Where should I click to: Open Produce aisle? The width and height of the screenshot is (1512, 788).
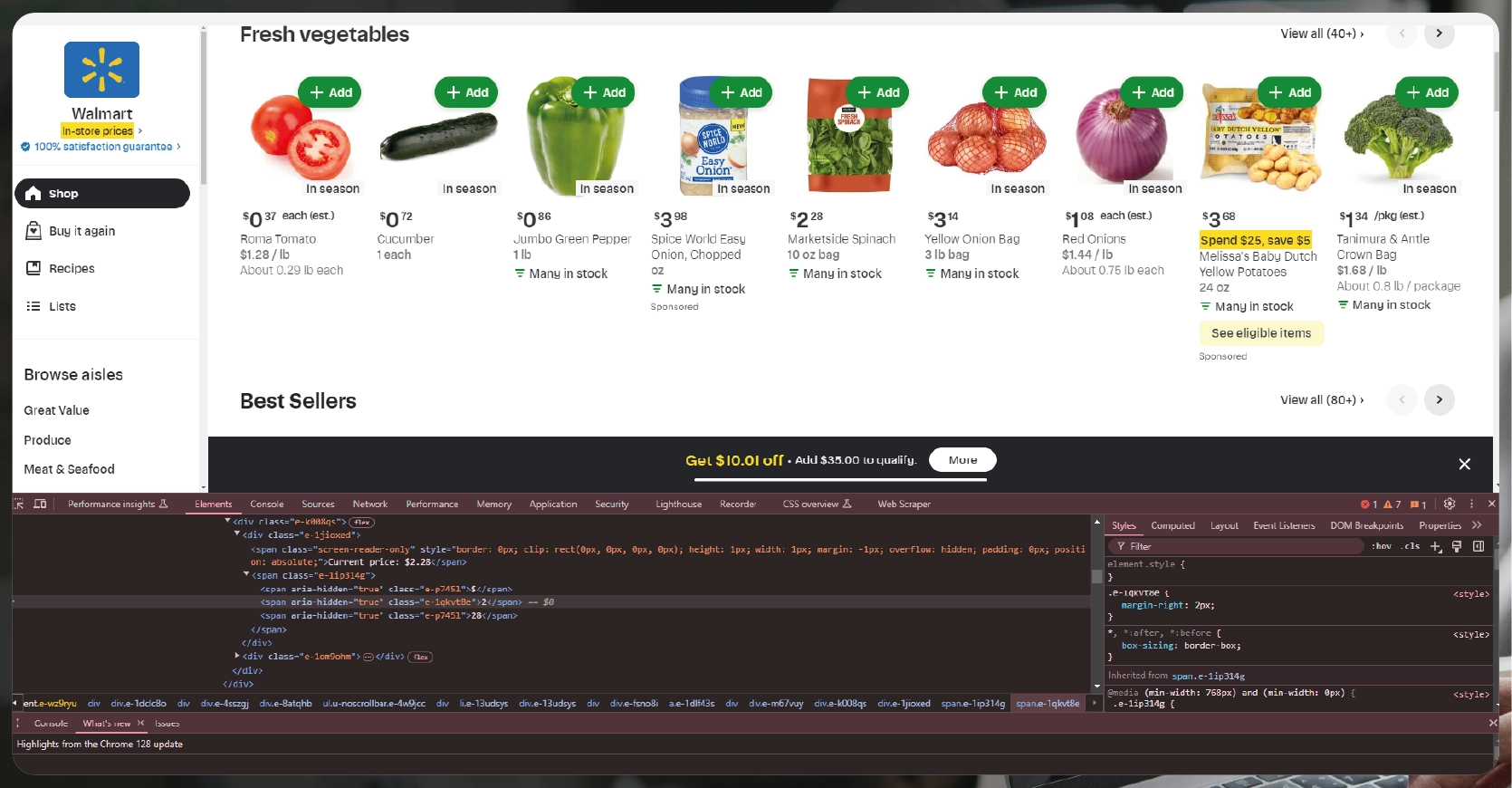tap(47, 440)
